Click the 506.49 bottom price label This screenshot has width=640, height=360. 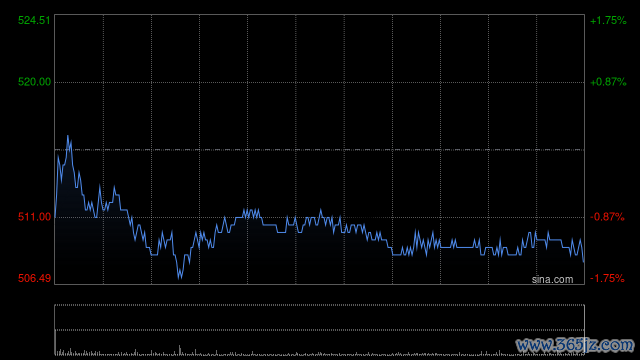[34, 278]
